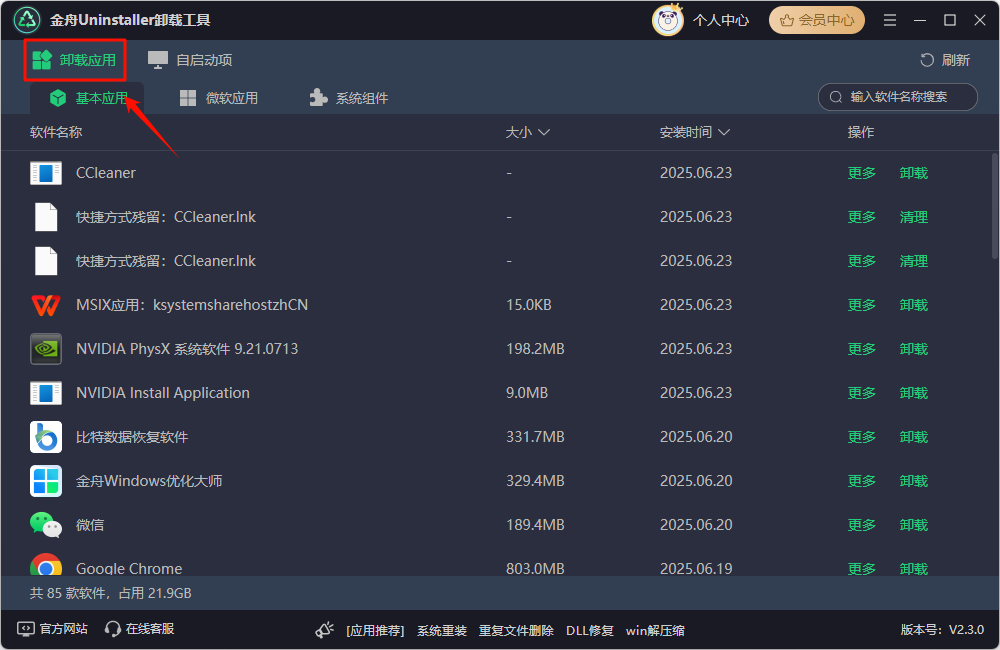Open 会员中心 button
Screen dimensions: 1000x650
pyautogui.click(x=817, y=20)
